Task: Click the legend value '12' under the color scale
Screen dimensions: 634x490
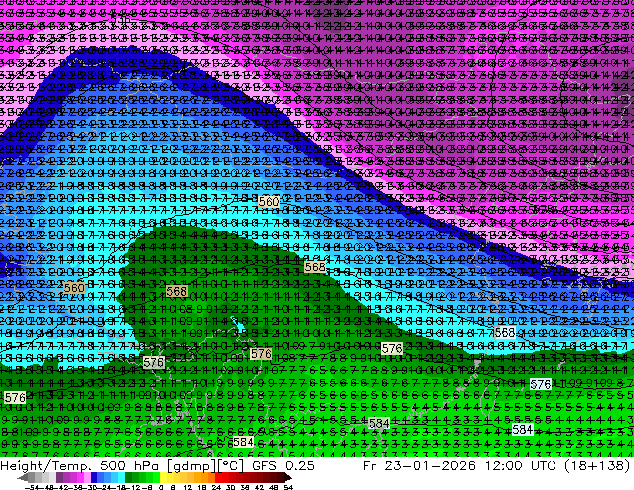Action: (x=188, y=487)
